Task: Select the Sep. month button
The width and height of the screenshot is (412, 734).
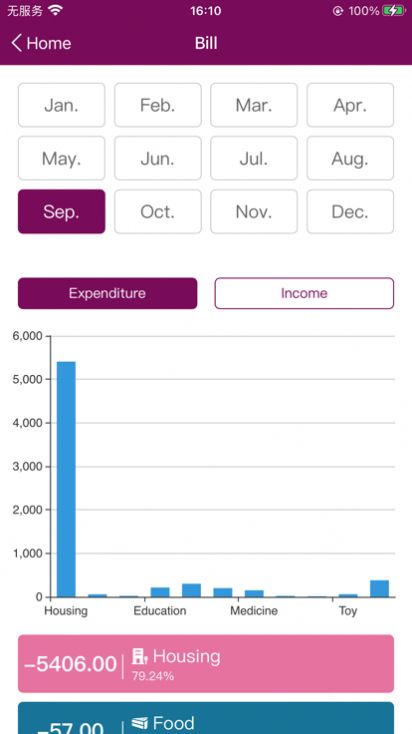Action: [62, 212]
